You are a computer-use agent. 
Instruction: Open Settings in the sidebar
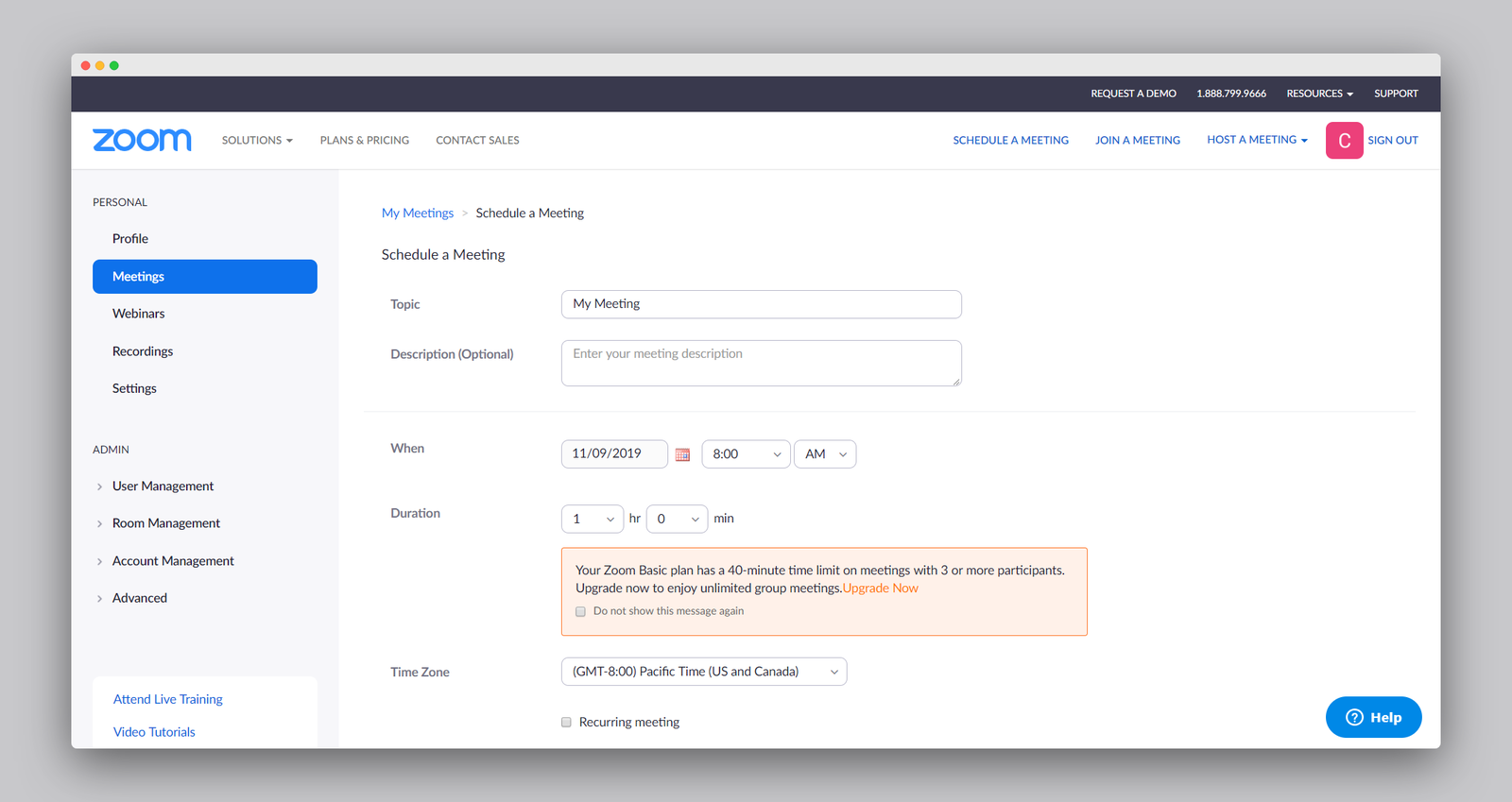(134, 388)
